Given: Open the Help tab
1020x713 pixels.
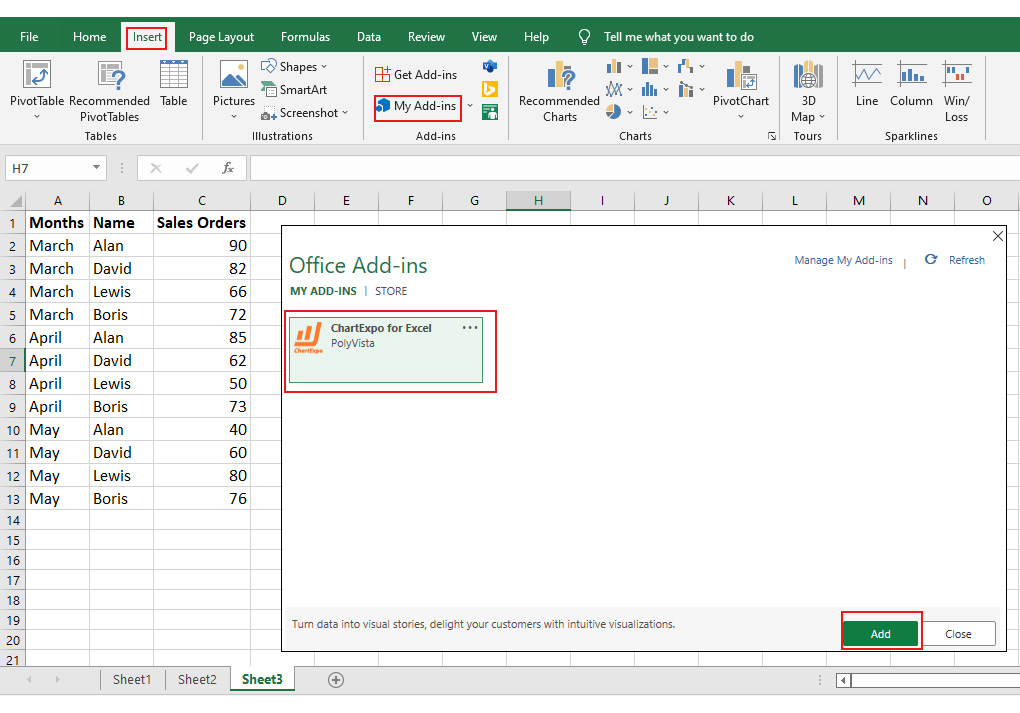Looking at the screenshot, I should (536, 37).
